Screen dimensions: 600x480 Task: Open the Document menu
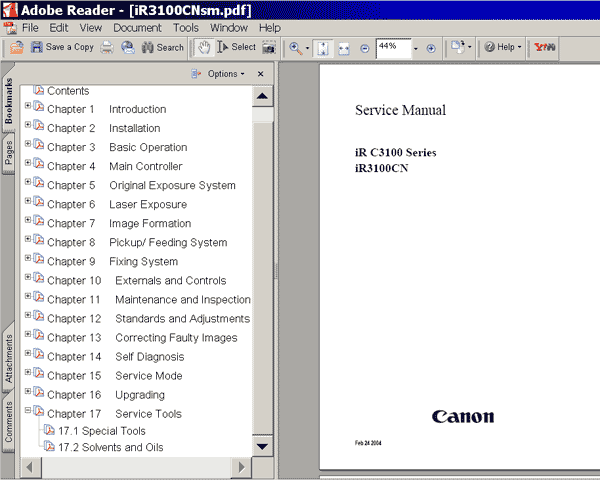137,28
